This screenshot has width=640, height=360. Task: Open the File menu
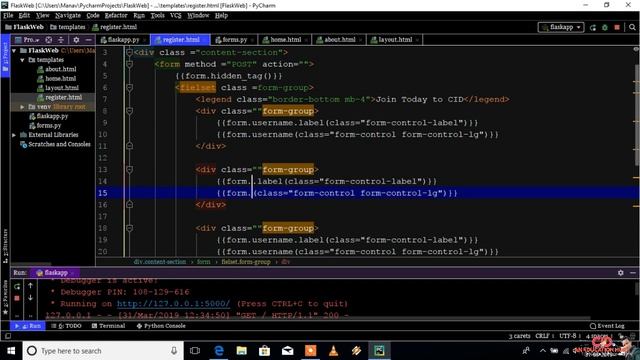pyautogui.click(x=8, y=16)
